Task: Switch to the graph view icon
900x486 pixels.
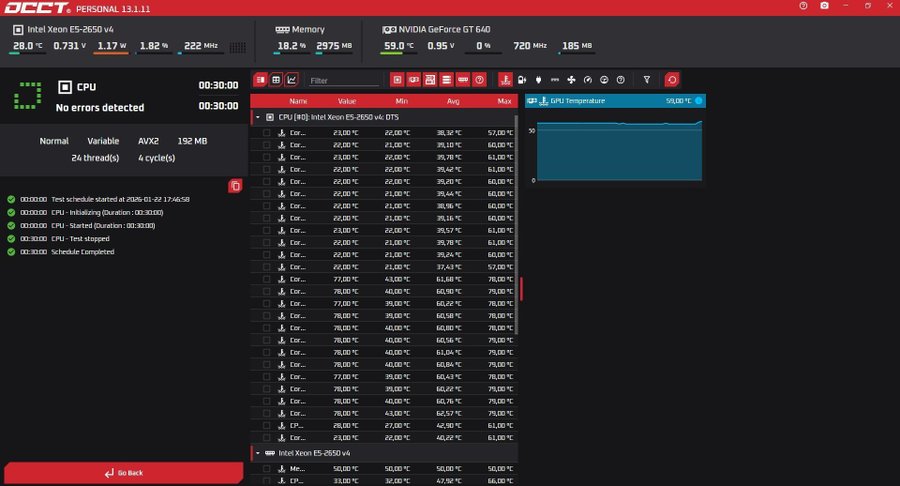Action: coord(292,79)
